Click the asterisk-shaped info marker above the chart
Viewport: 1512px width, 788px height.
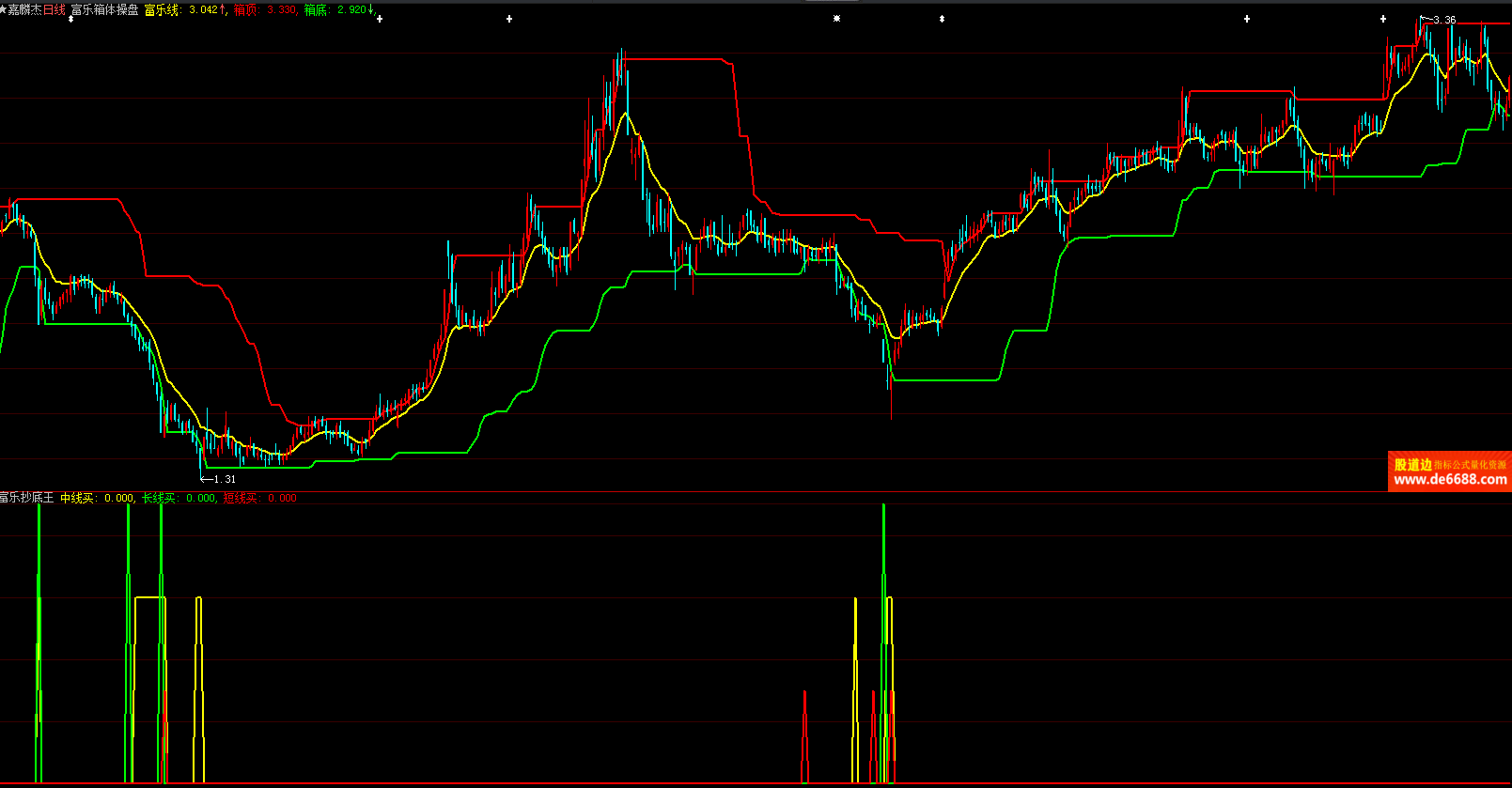[x=836, y=19]
